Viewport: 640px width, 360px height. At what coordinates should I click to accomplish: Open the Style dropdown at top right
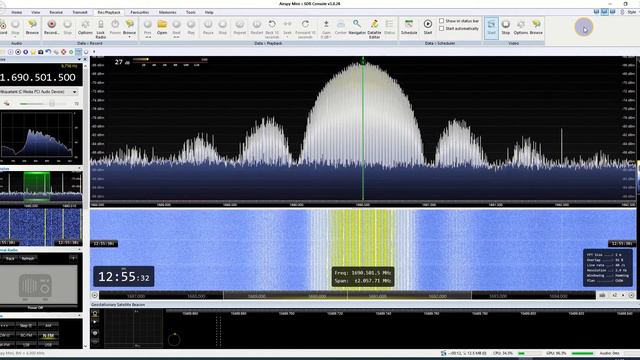tap(631, 12)
